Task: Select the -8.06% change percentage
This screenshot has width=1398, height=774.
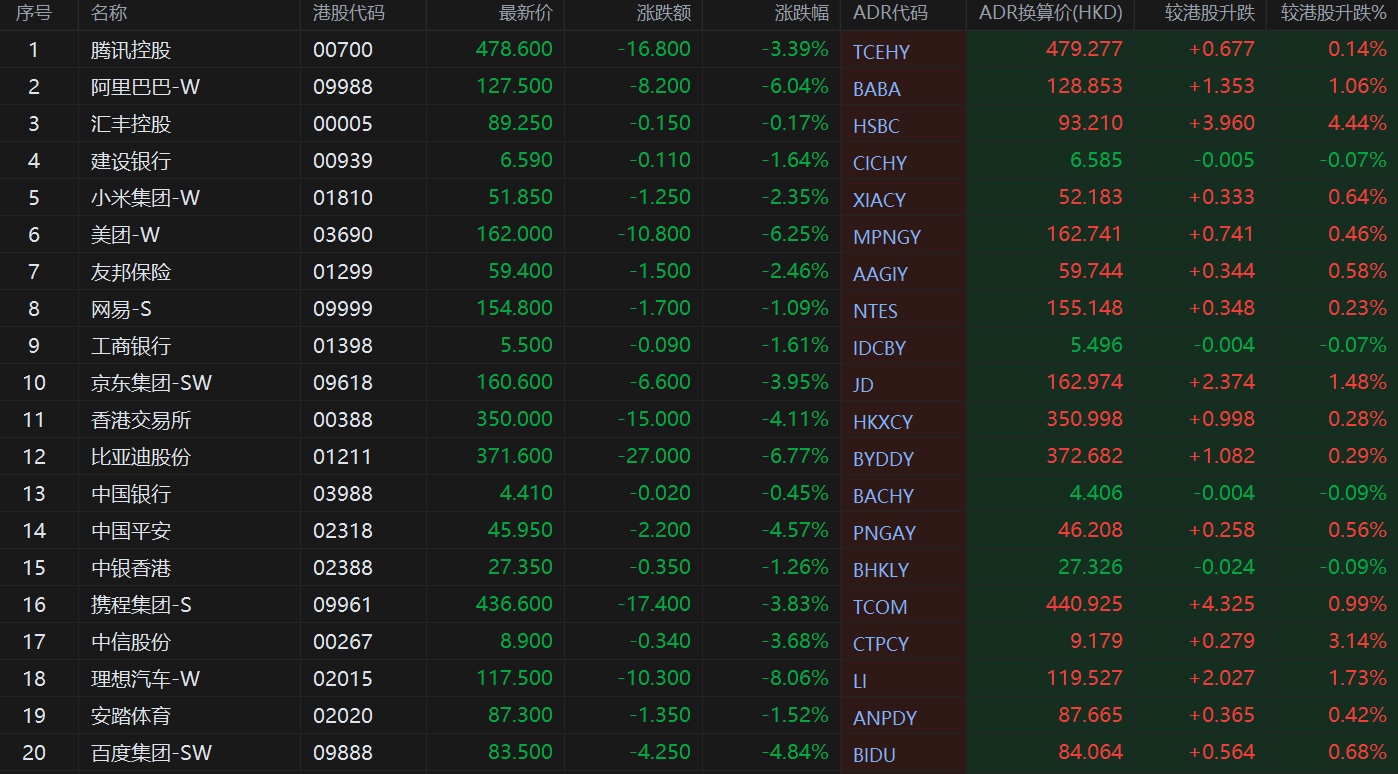Action: pyautogui.click(x=794, y=678)
